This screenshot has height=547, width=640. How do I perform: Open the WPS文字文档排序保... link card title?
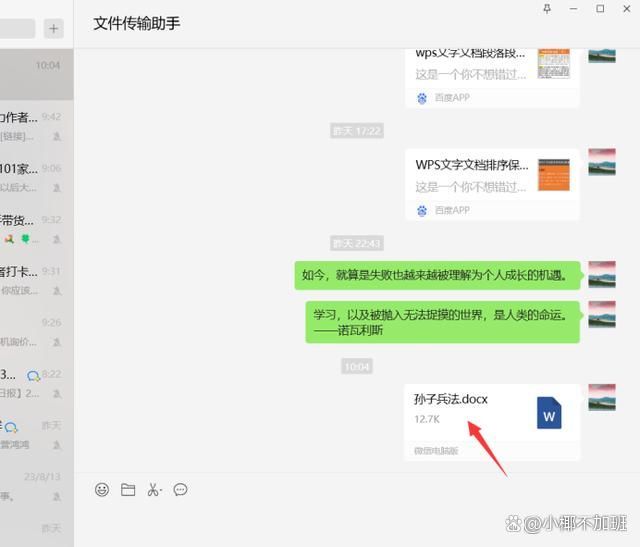click(471, 165)
